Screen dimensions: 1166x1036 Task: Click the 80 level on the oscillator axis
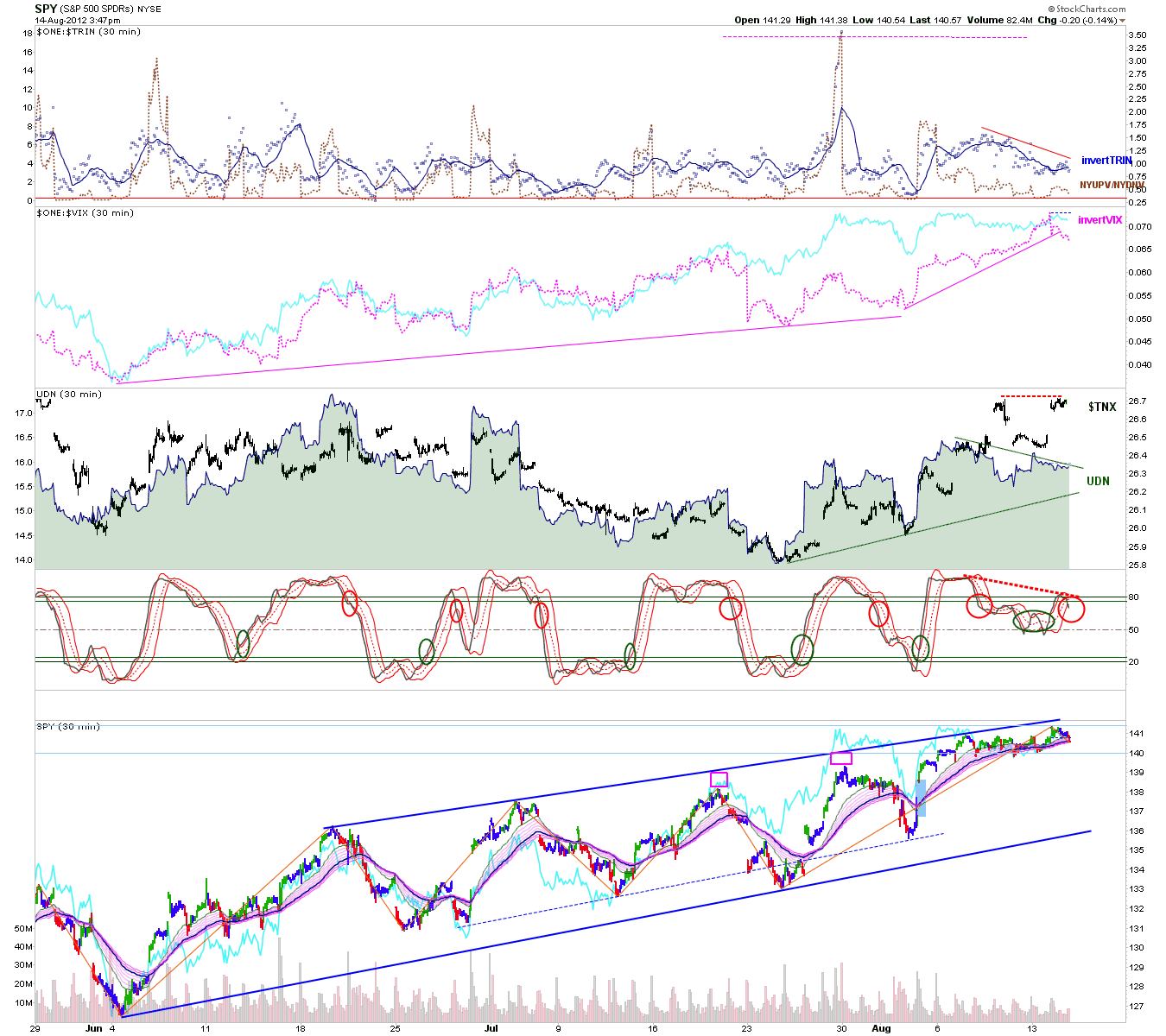[1133, 597]
